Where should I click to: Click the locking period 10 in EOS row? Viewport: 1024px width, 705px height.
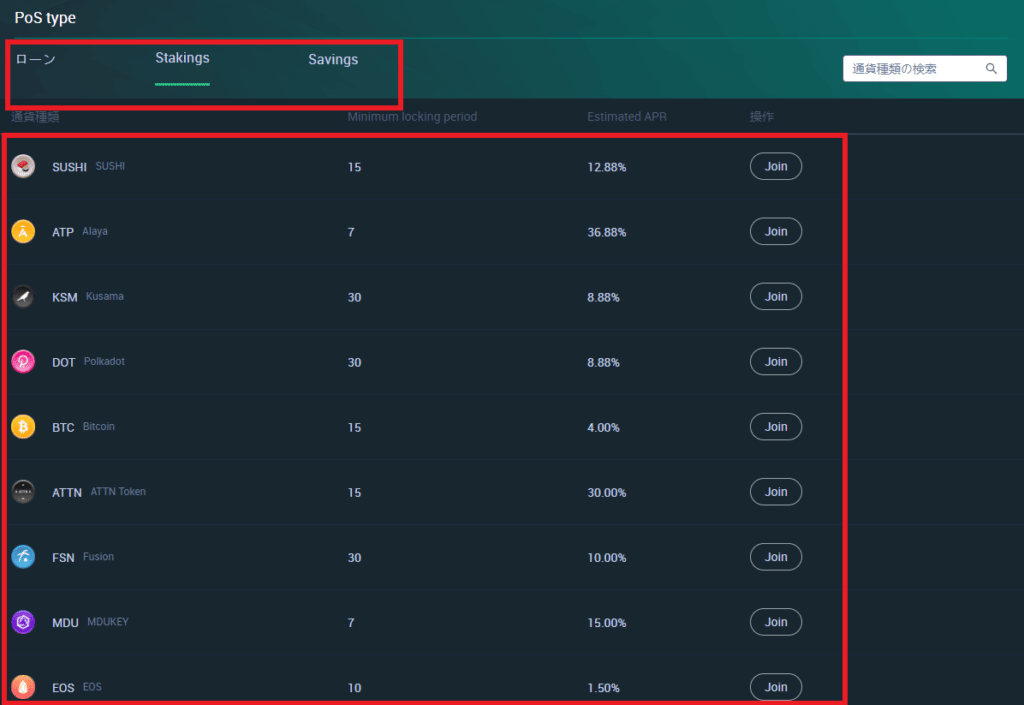(355, 688)
